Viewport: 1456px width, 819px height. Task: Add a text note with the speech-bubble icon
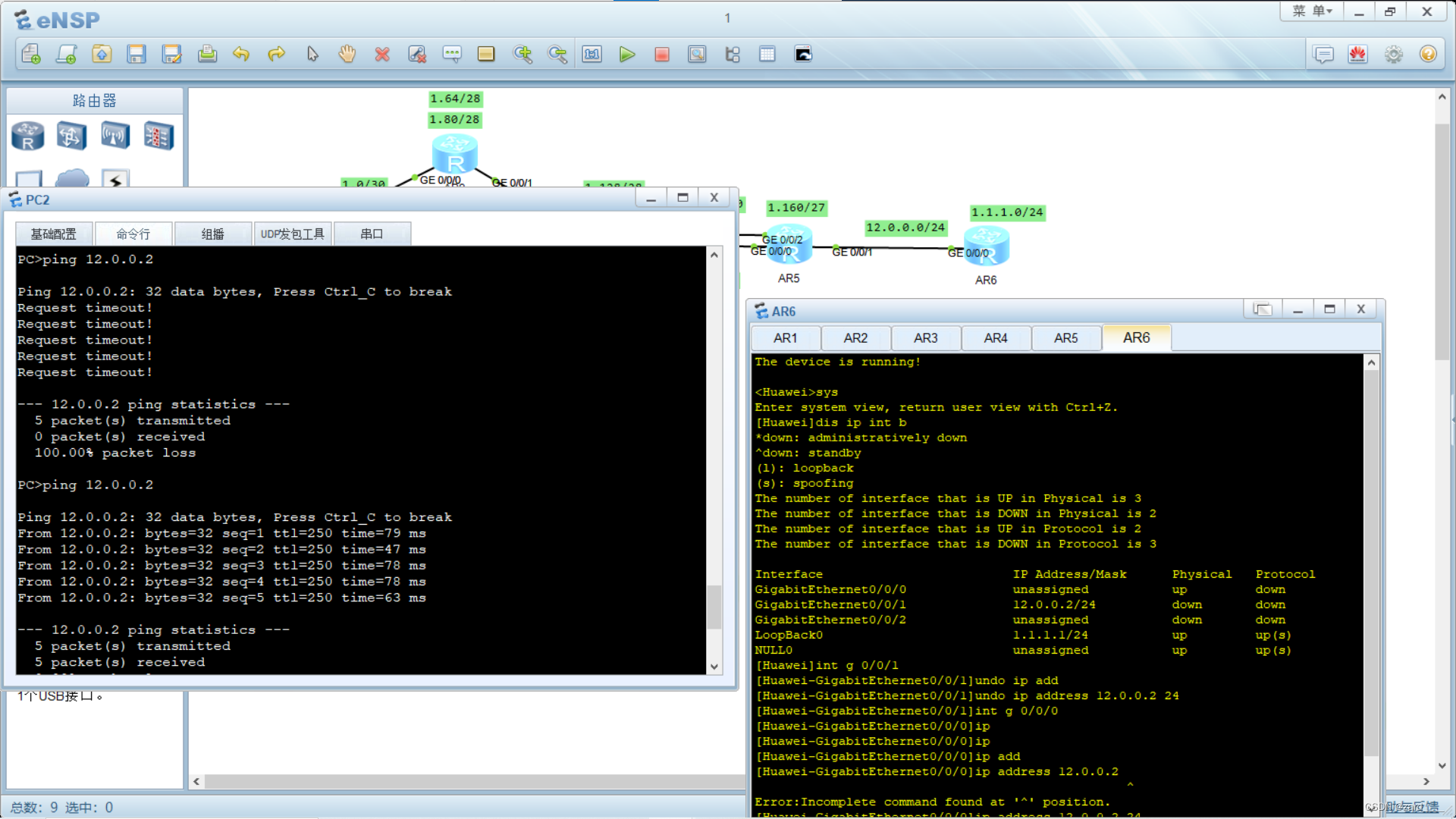pyautogui.click(x=452, y=54)
